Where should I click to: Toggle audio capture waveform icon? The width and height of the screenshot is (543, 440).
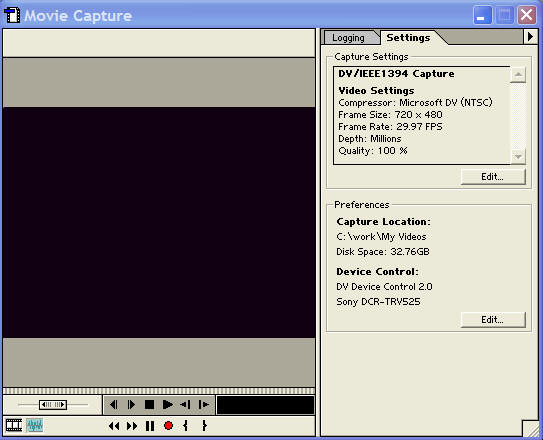tap(35, 425)
